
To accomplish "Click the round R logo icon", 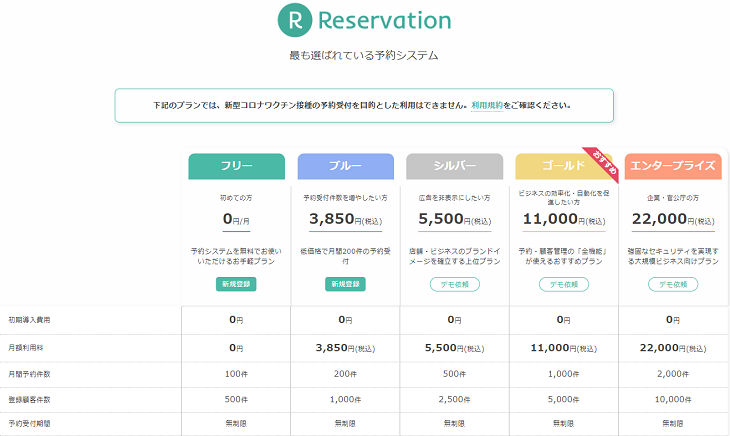I will [x=295, y=20].
